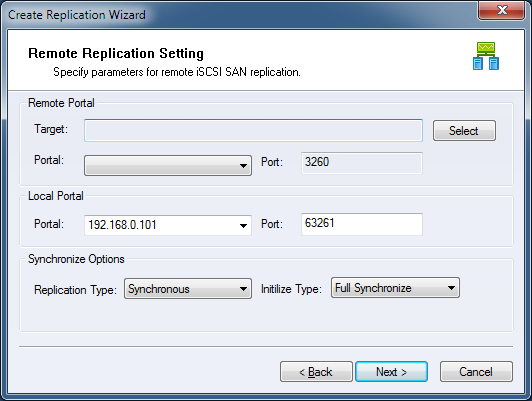Open the Replication Type Synchronous dropdown
532x401 pixels.
pyautogui.click(x=188, y=289)
